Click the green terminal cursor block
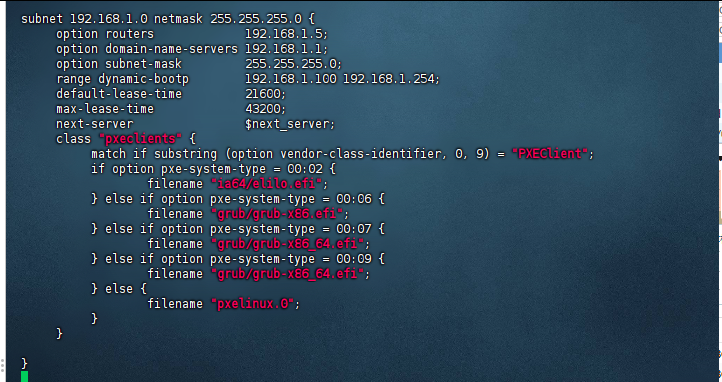Screen dimensions: 722x382 point(24,376)
